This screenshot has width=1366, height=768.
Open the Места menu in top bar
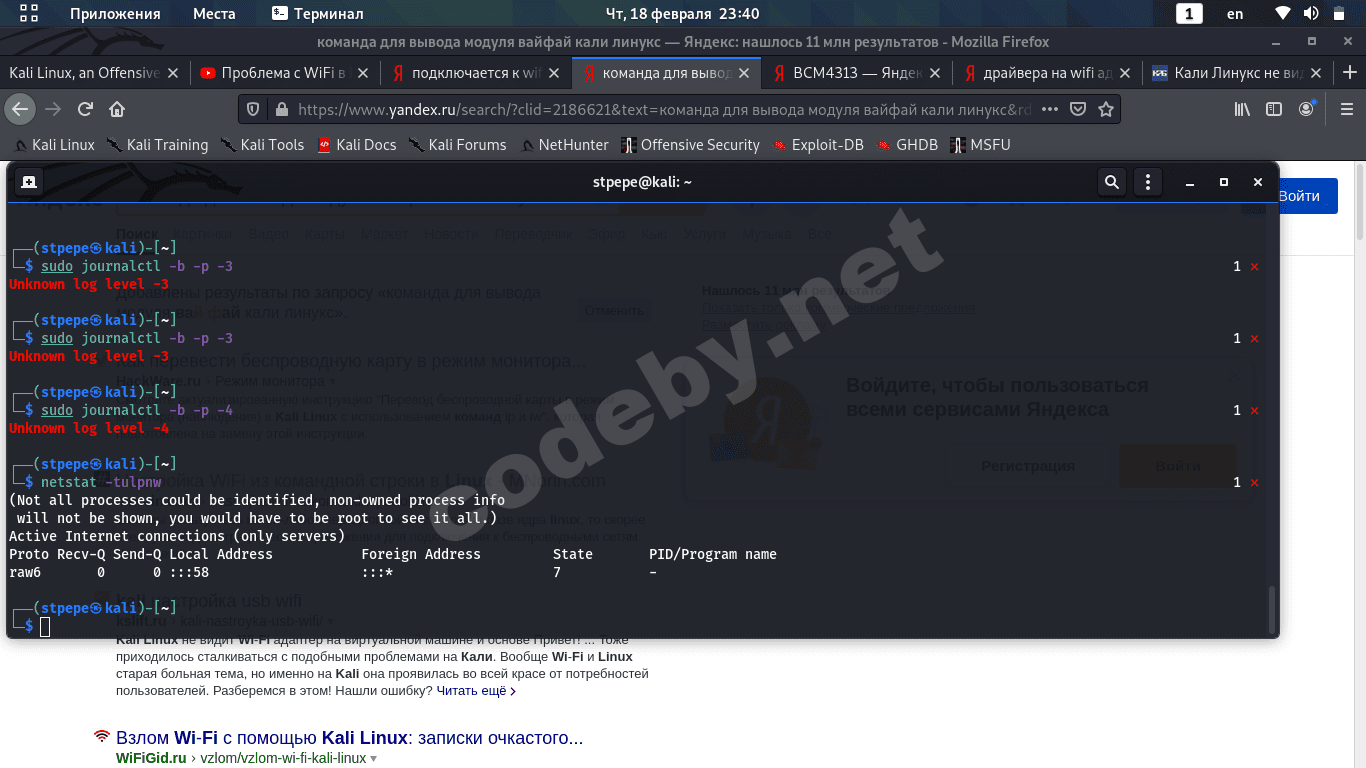[x=214, y=13]
